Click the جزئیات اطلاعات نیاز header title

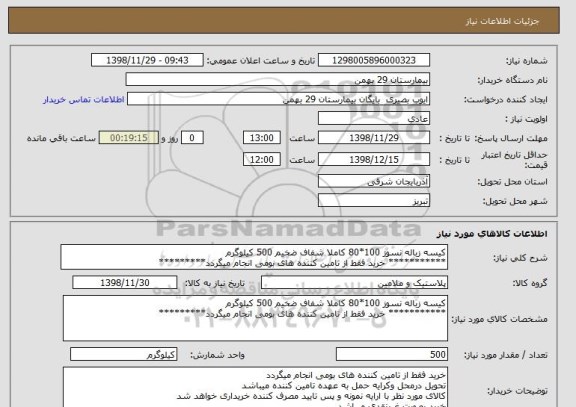[502, 21]
